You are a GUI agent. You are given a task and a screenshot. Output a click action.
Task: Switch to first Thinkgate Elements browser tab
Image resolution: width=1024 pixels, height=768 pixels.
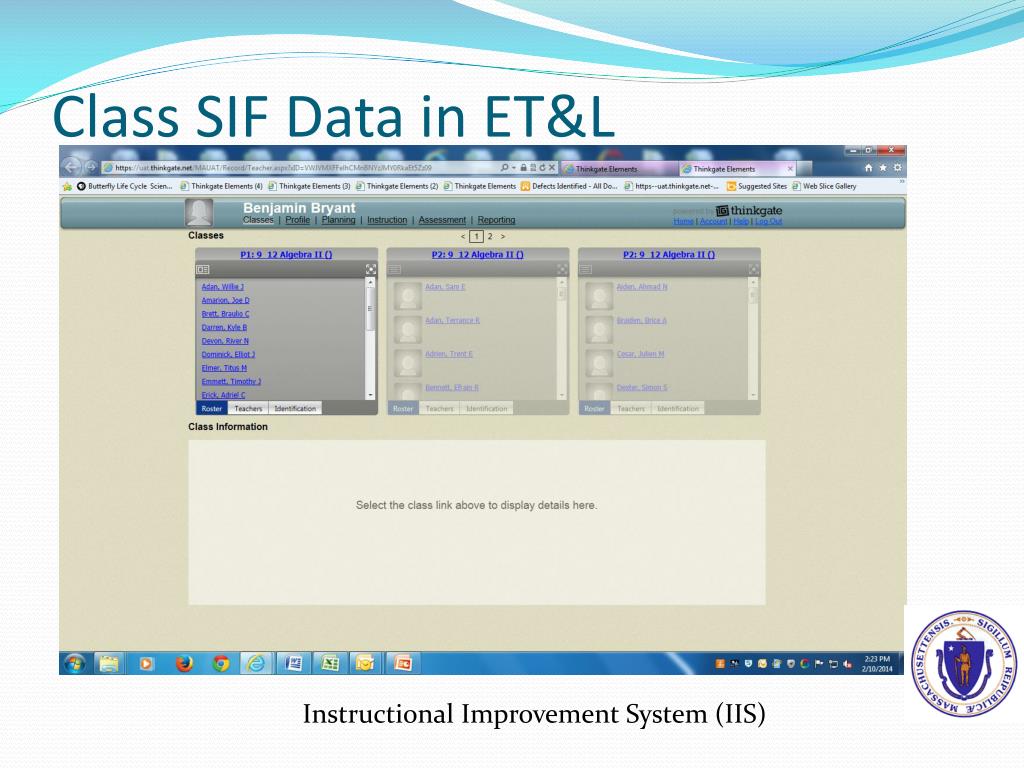(618, 168)
